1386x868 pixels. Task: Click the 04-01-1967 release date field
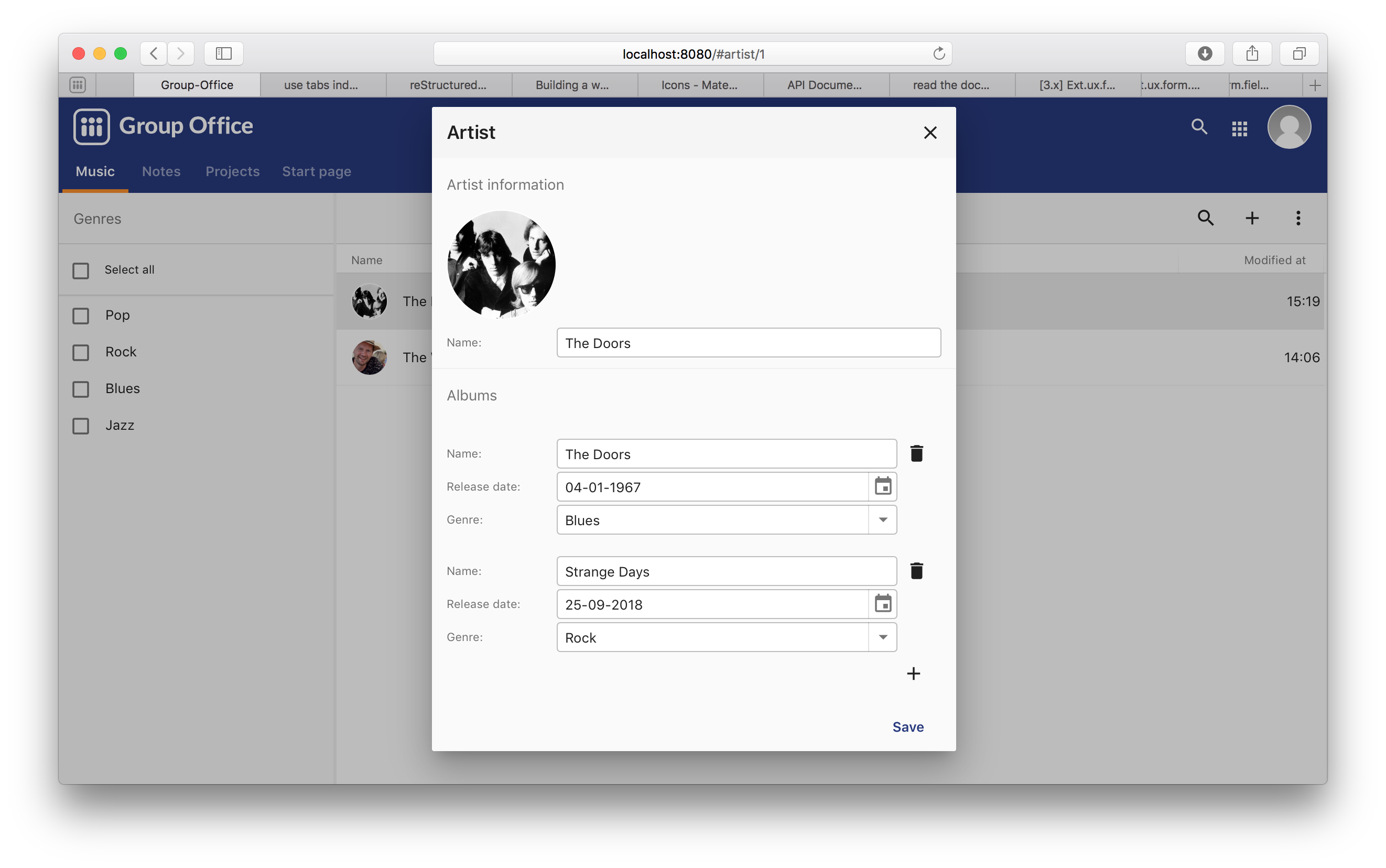(x=712, y=487)
